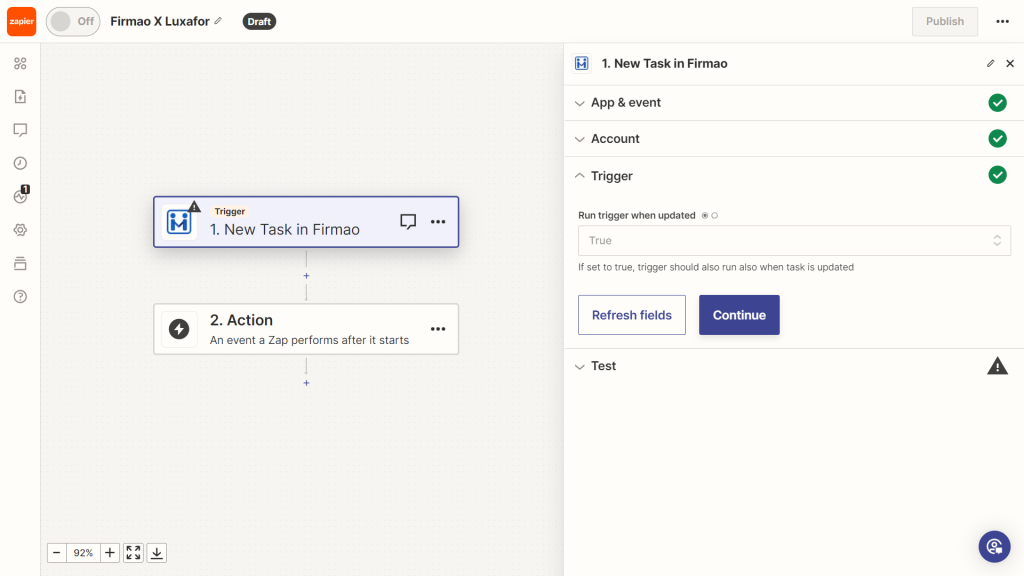Click the help question mark icon
This screenshot has width=1024, height=576.
click(x=20, y=296)
